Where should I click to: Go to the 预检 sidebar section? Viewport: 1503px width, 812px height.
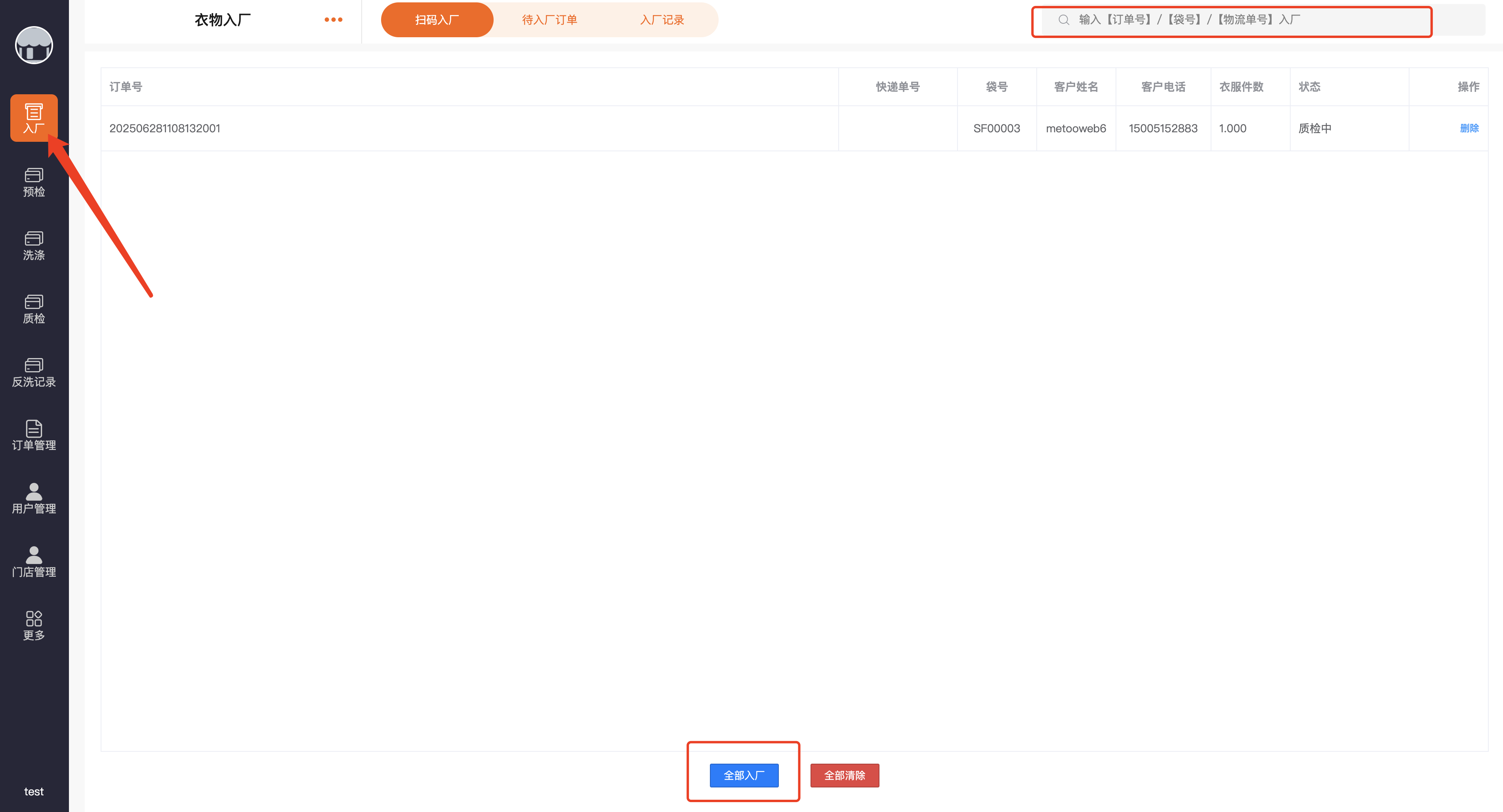pyautogui.click(x=34, y=182)
